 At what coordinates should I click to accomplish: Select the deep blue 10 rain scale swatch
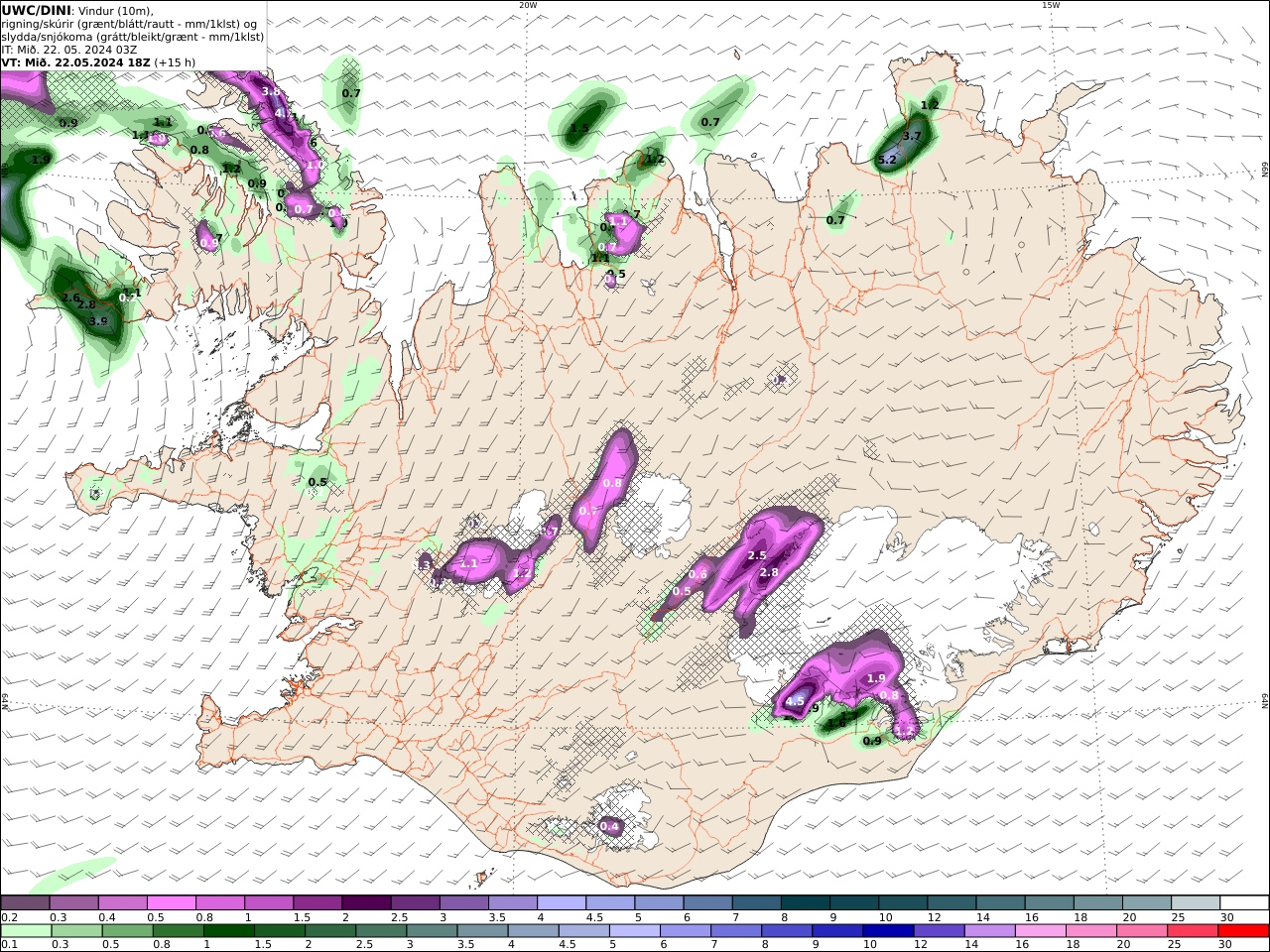pos(889,931)
